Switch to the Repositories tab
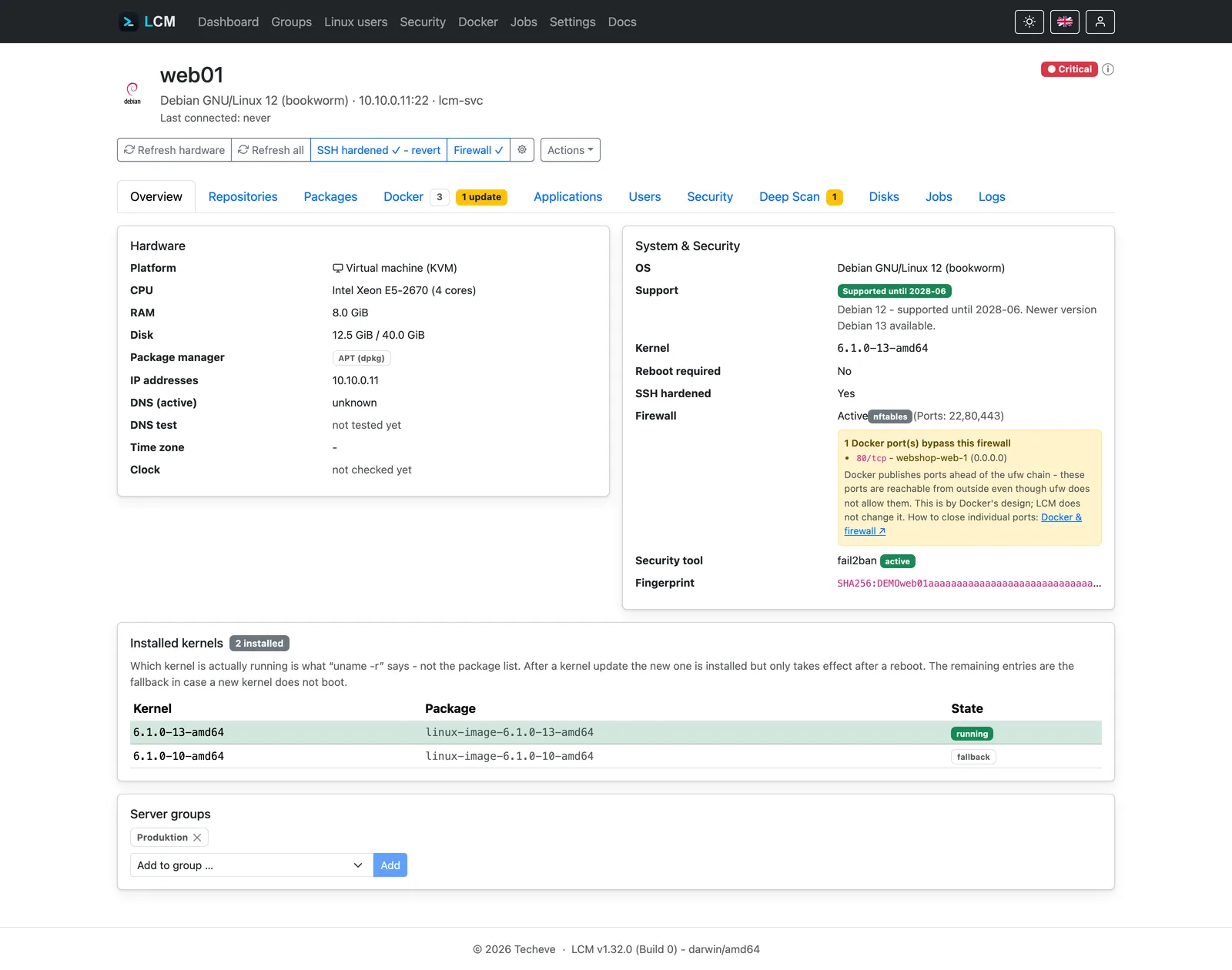The height and width of the screenshot is (970, 1232). click(x=243, y=197)
